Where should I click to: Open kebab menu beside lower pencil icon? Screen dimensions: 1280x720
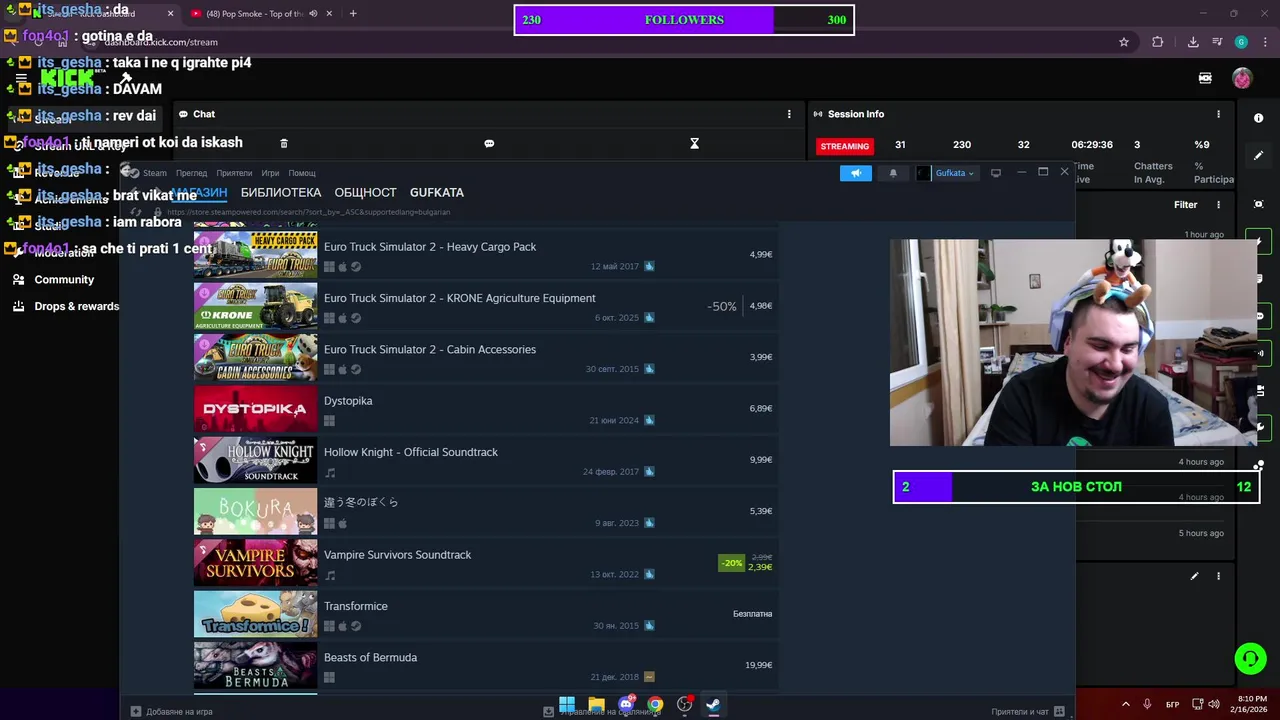[1218, 576]
